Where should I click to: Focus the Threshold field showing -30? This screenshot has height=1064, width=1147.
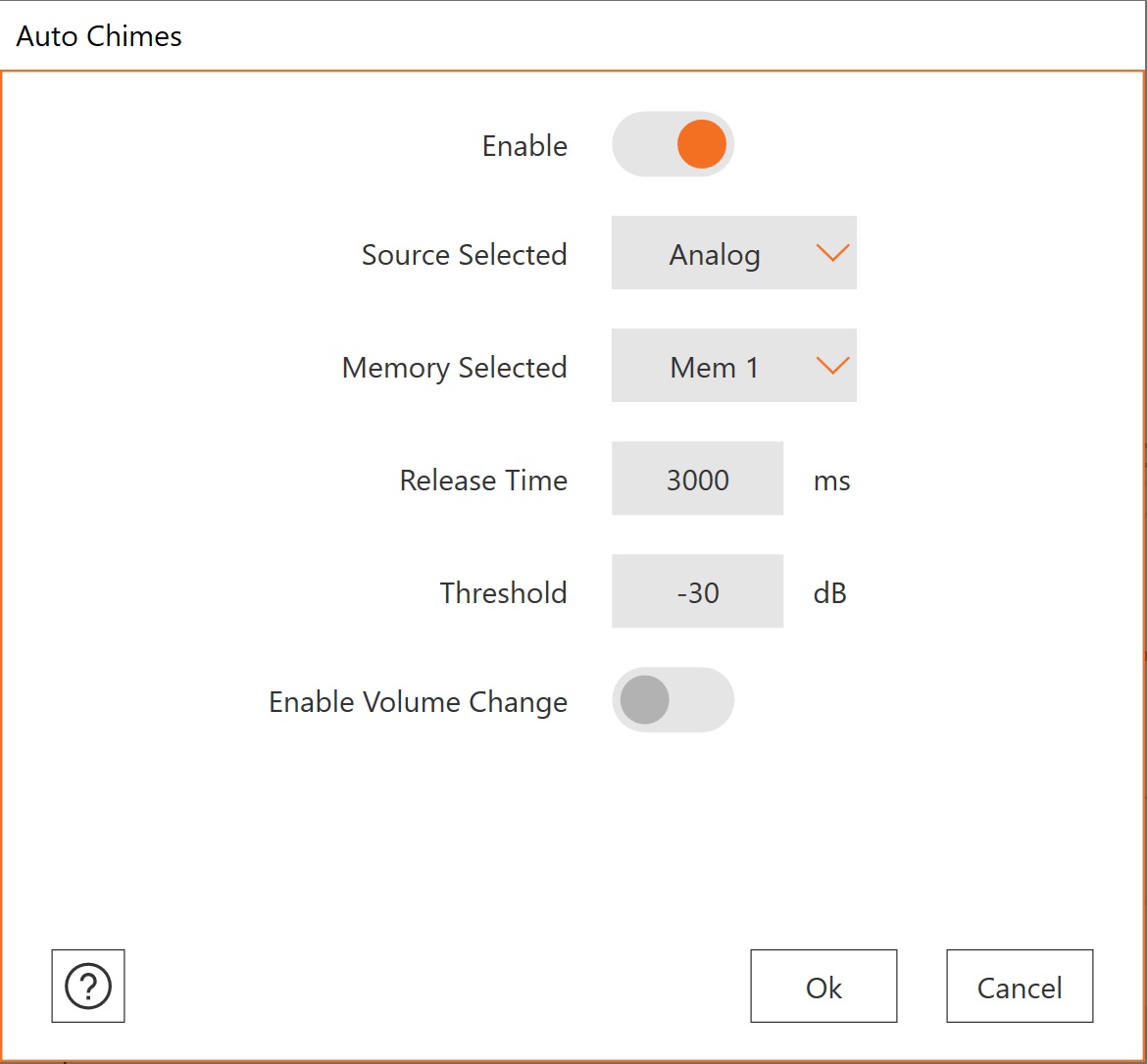[x=697, y=591]
